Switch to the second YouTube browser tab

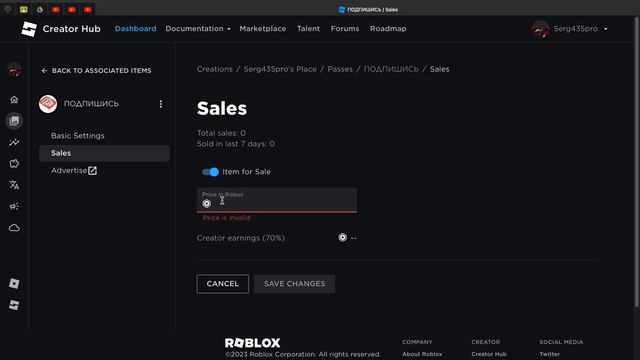72,9
